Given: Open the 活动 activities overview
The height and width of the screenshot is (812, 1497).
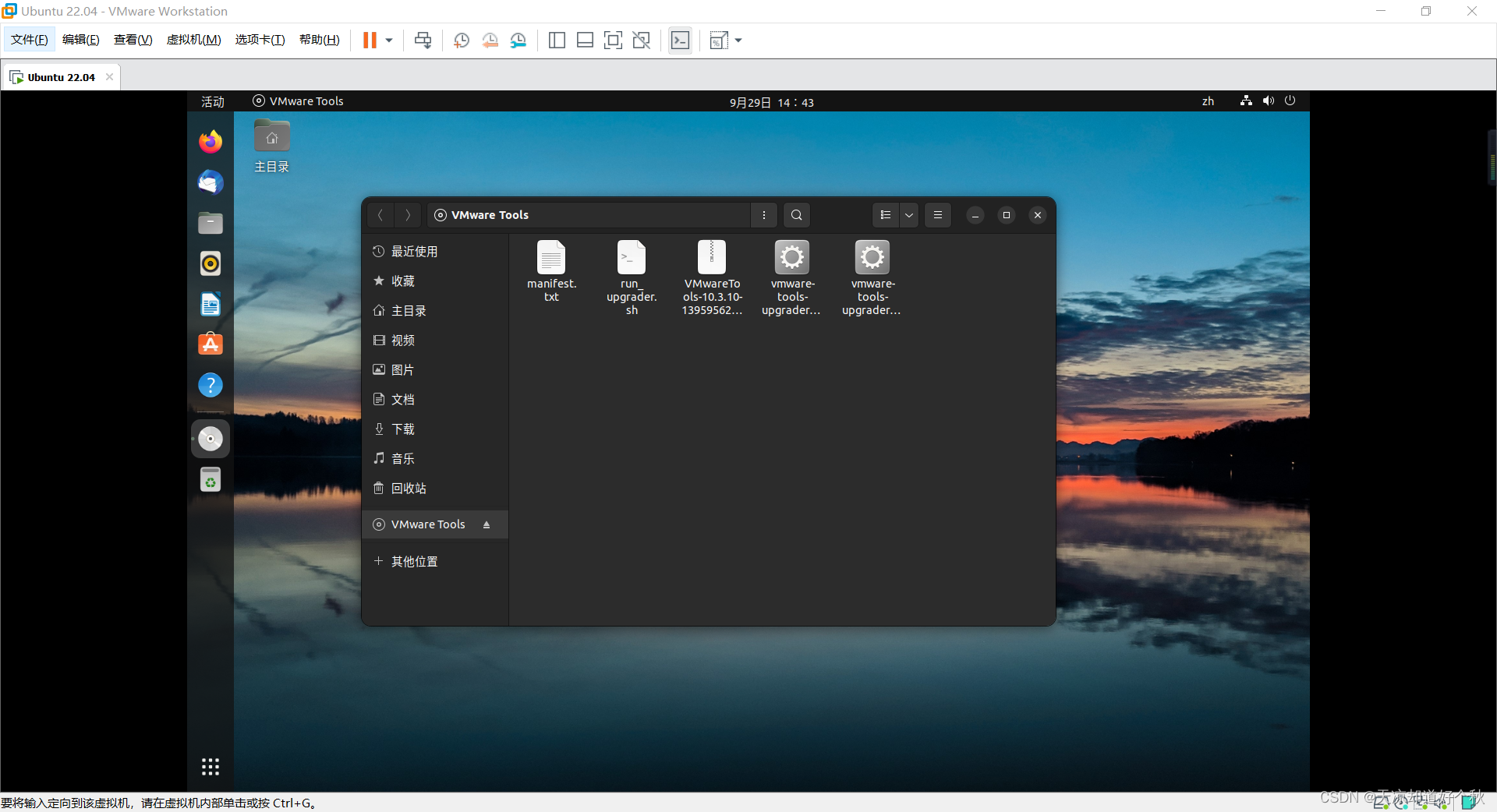Looking at the screenshot, I should pos(213,101).
